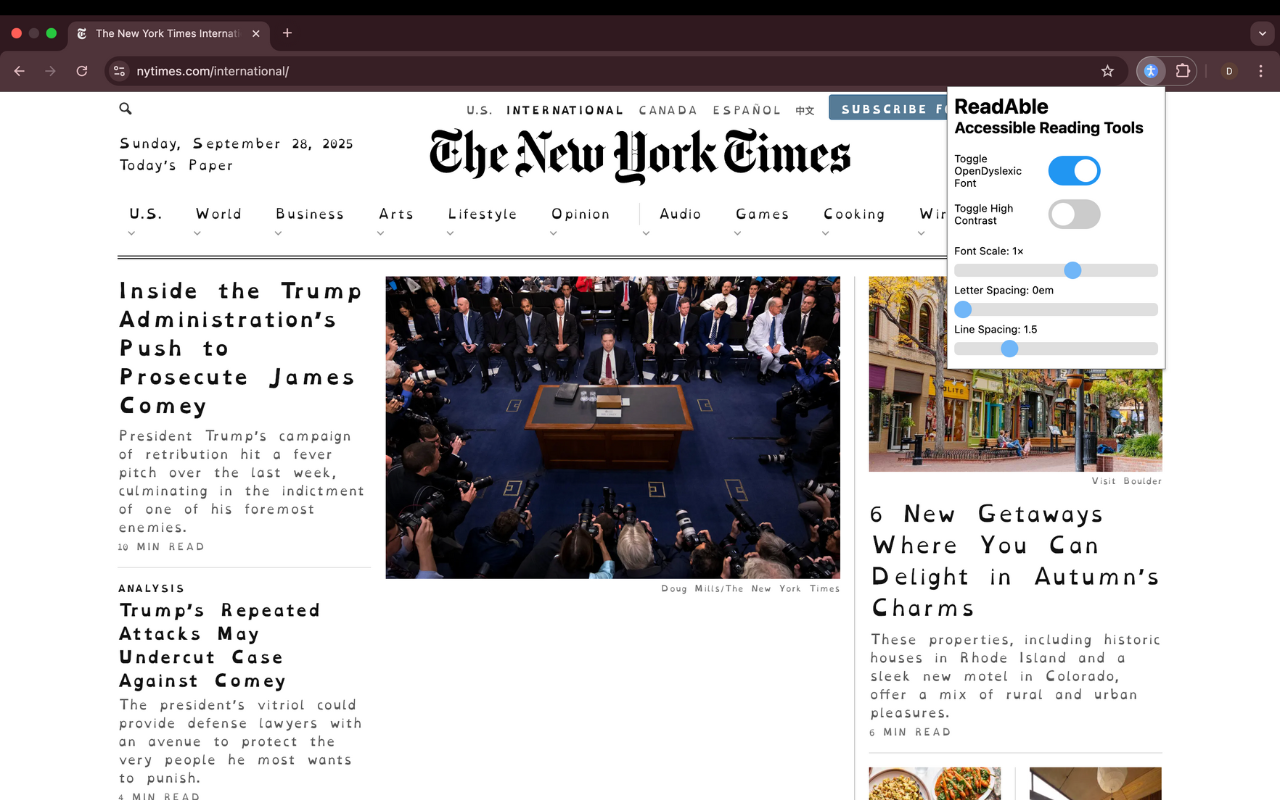Open the Cooking navigation menu
This screenshot has height=800, width=1280.
[x=854, y=214]
